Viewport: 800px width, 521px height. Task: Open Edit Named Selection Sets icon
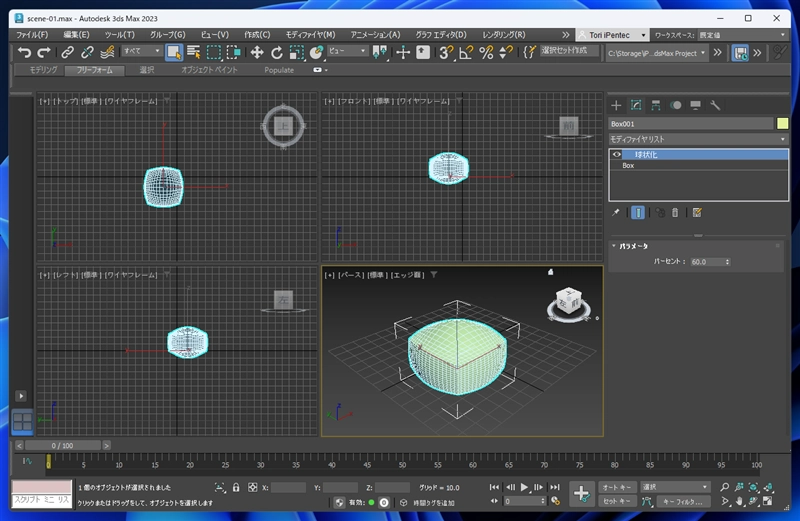[530, 52]
